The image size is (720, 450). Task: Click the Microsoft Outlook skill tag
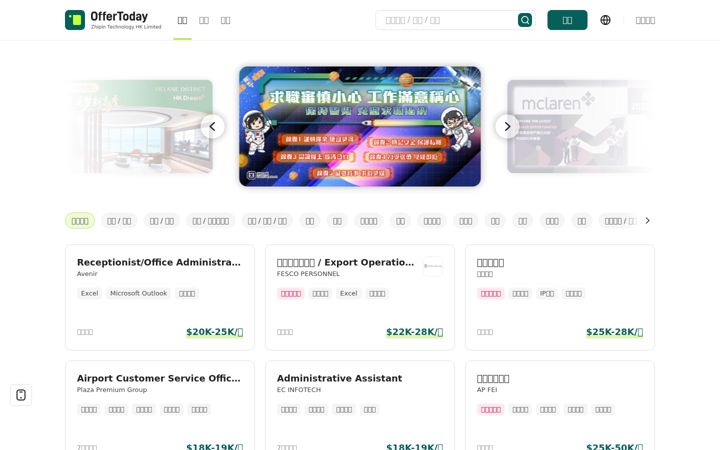[139, 293]
